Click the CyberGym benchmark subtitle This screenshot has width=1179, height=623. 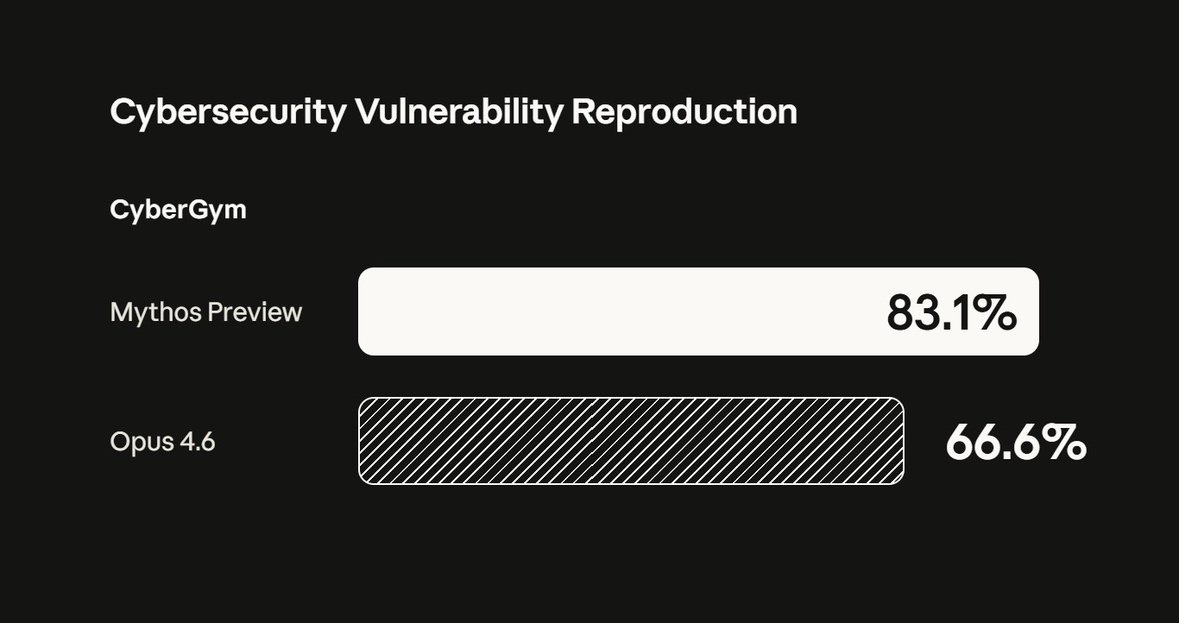click(178, 210)
